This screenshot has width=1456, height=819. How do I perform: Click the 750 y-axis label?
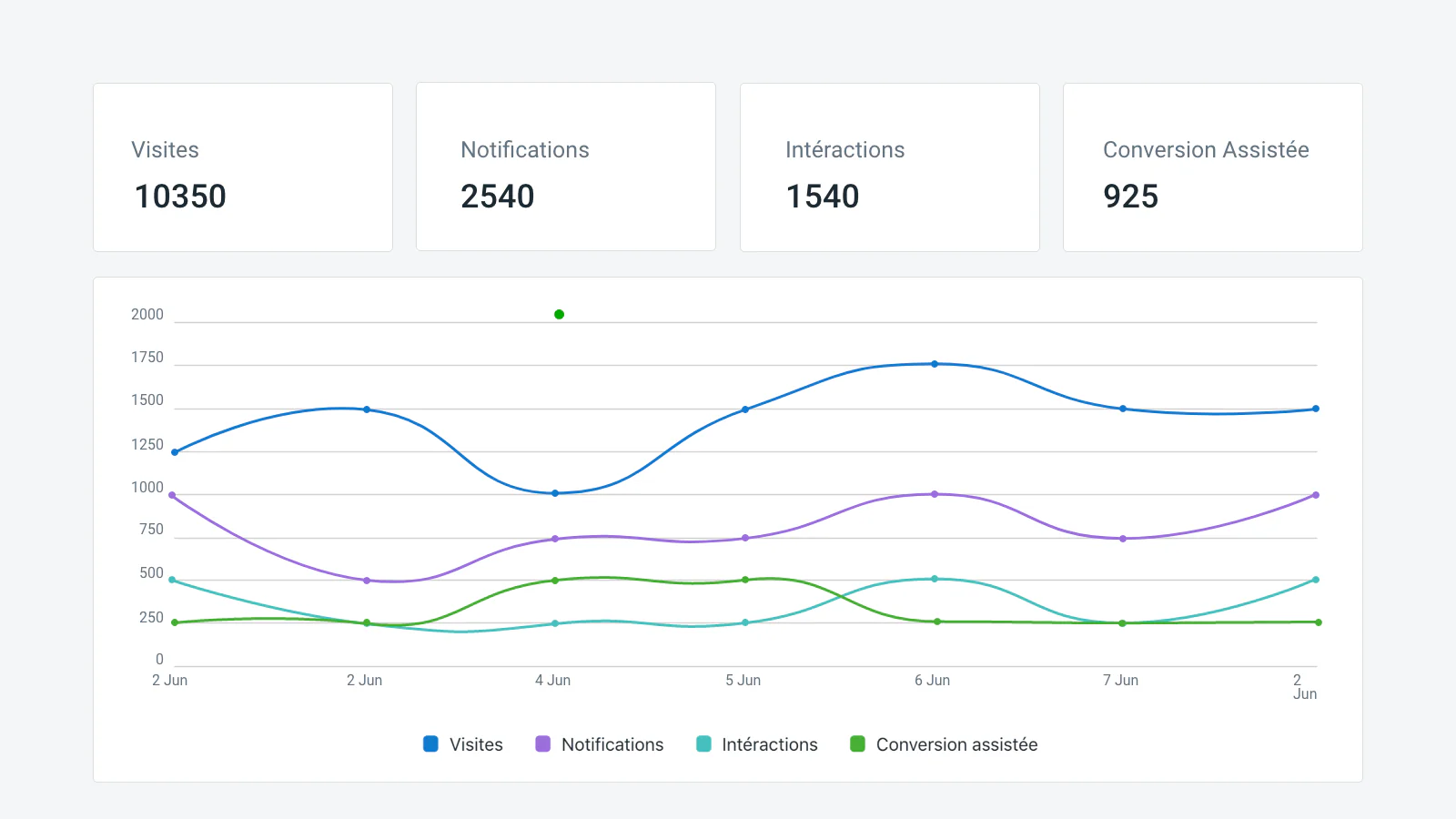151,530
